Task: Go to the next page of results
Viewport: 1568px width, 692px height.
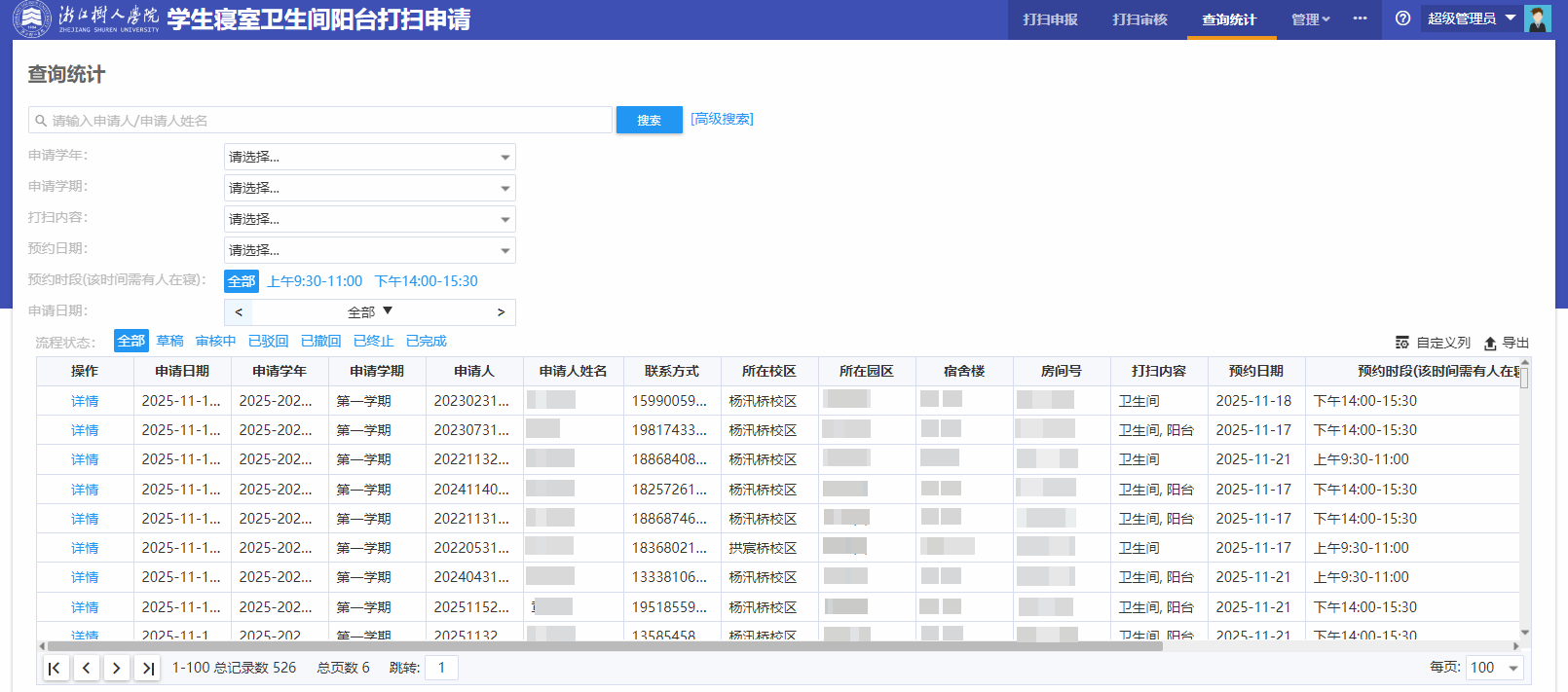Action: click(117, 668)
